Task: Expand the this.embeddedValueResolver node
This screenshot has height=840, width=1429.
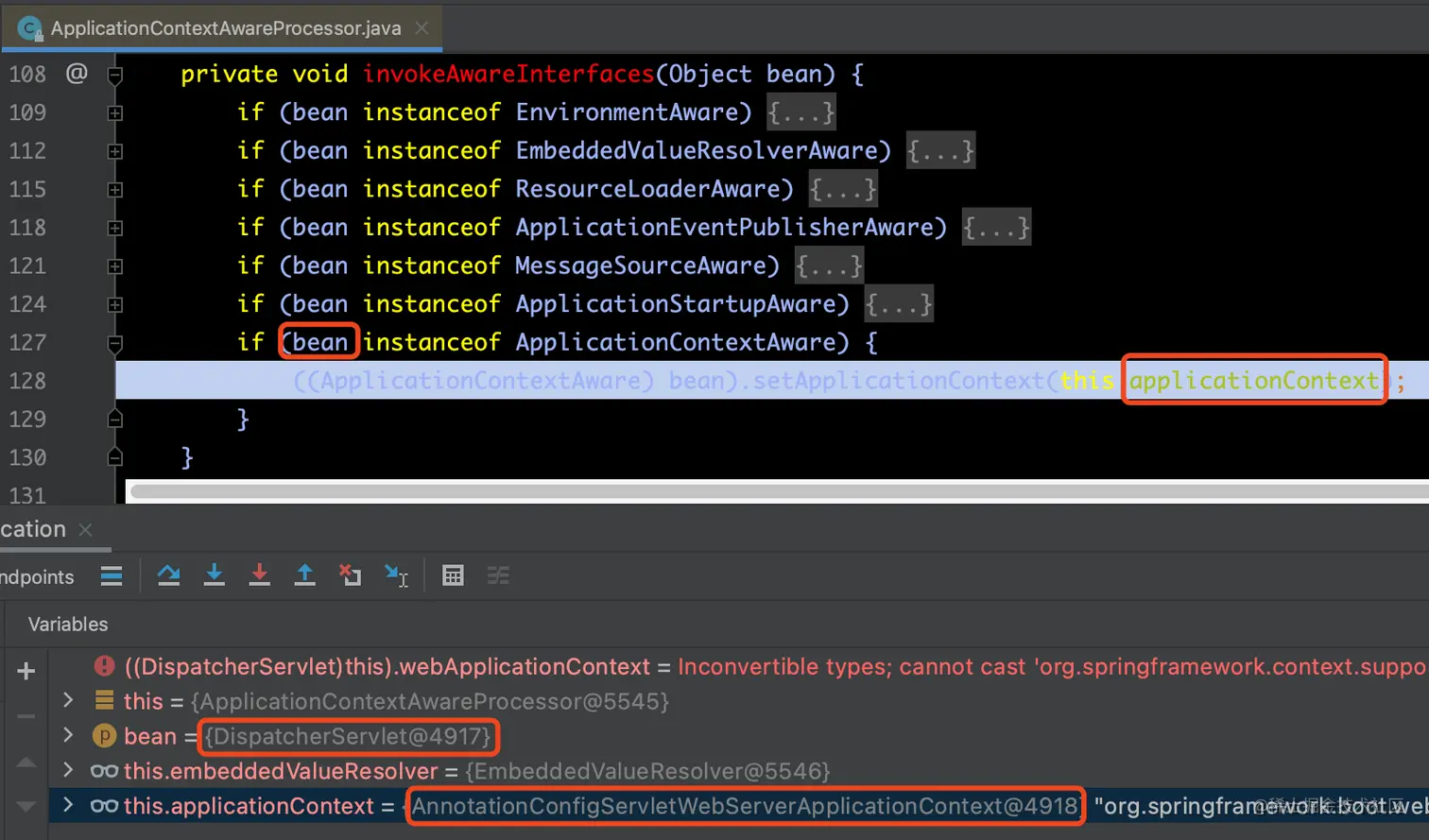Action: (67, 770)
